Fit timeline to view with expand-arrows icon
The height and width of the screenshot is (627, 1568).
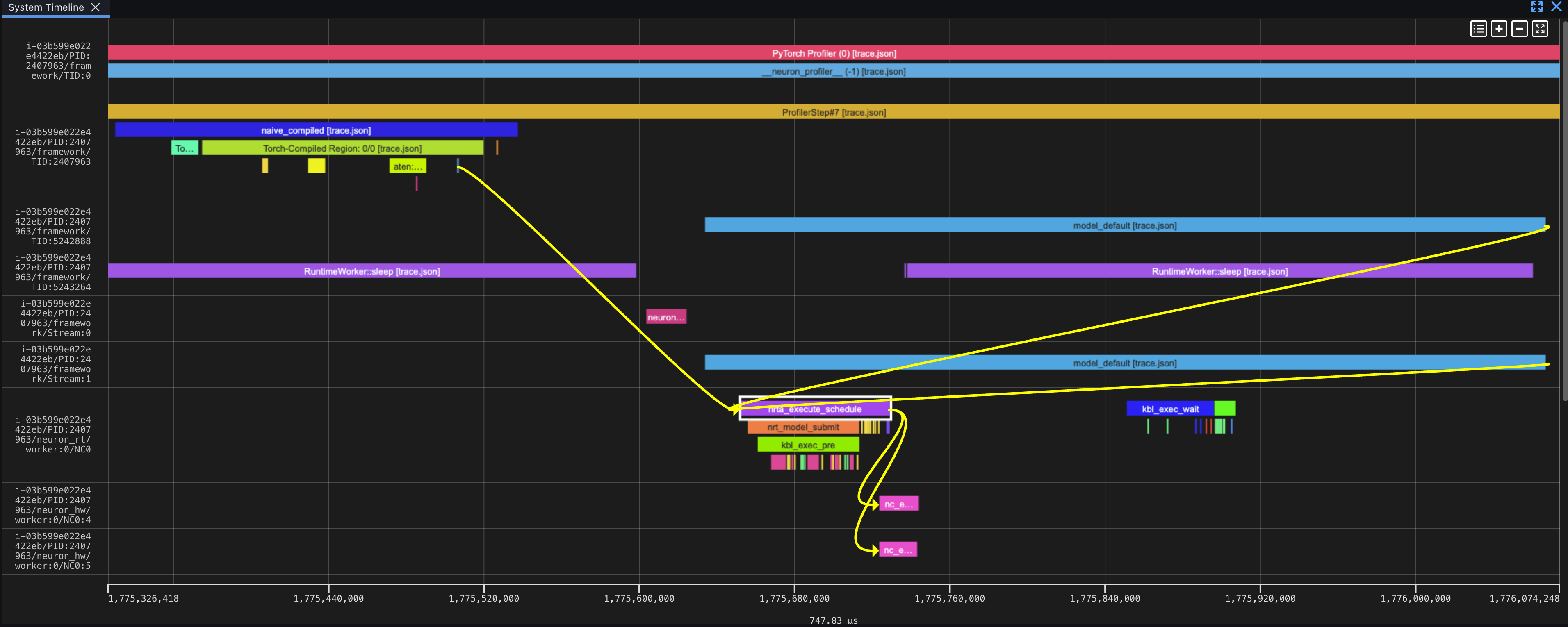coord(1540,29)
